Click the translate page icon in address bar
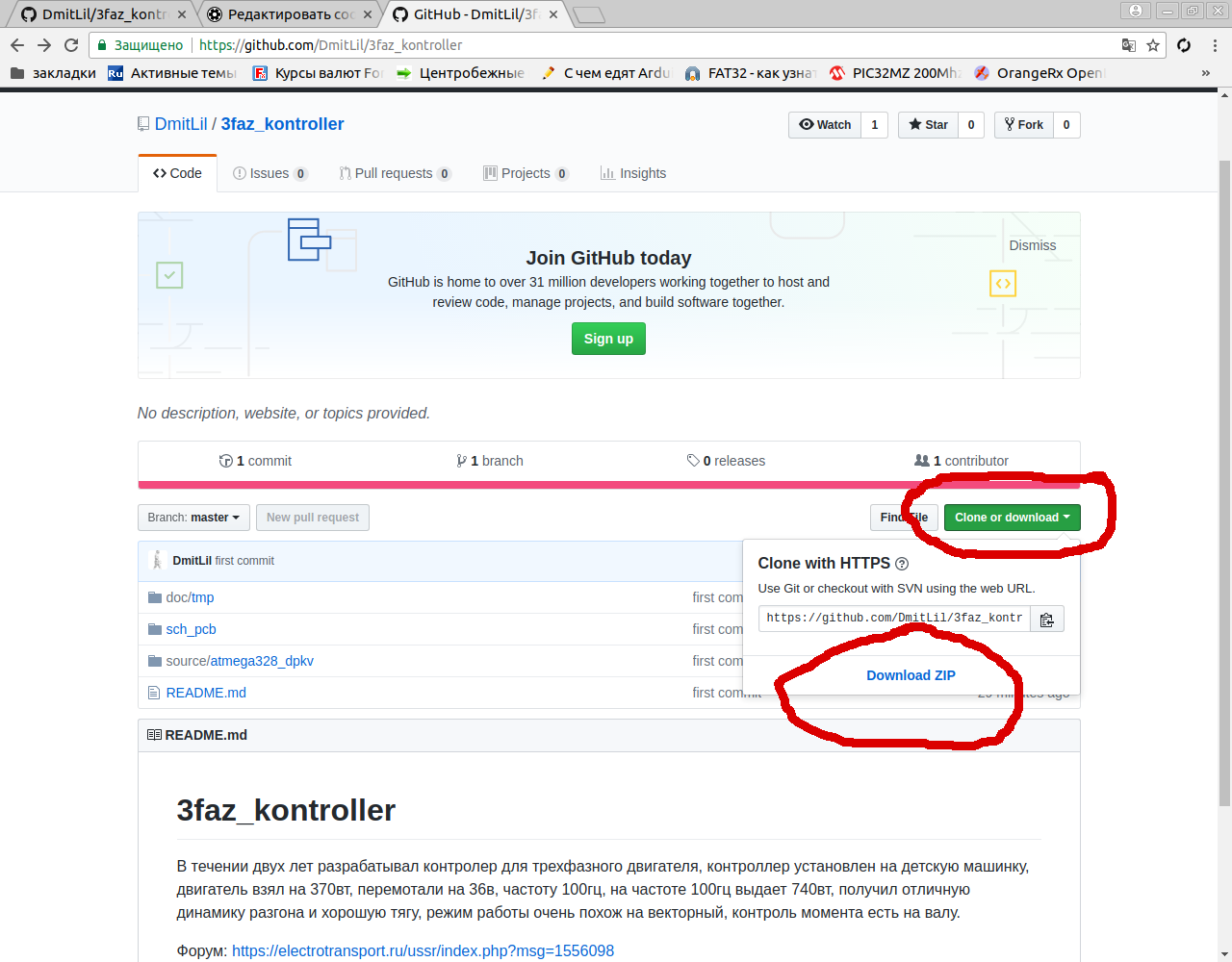This screenshot has height=962, width=1232. click(1129, 45)
